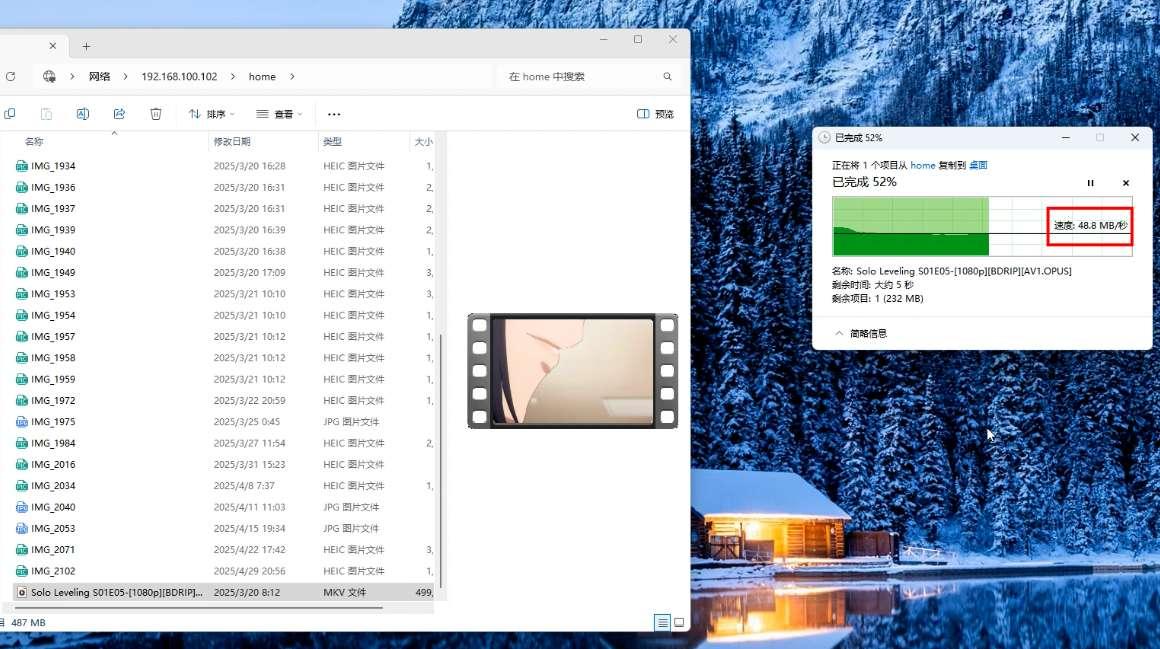Select the Copy icon in the toolbar

tap(11, 113)
